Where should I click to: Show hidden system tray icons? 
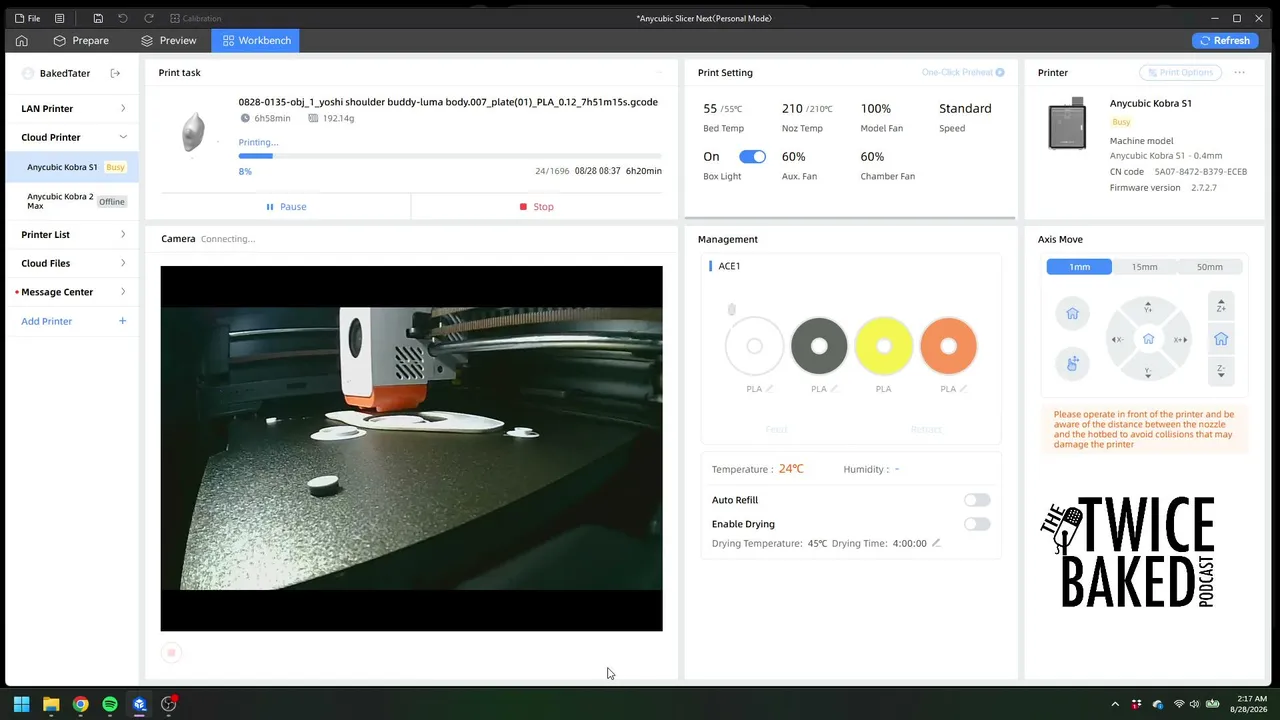[1115, 704]
